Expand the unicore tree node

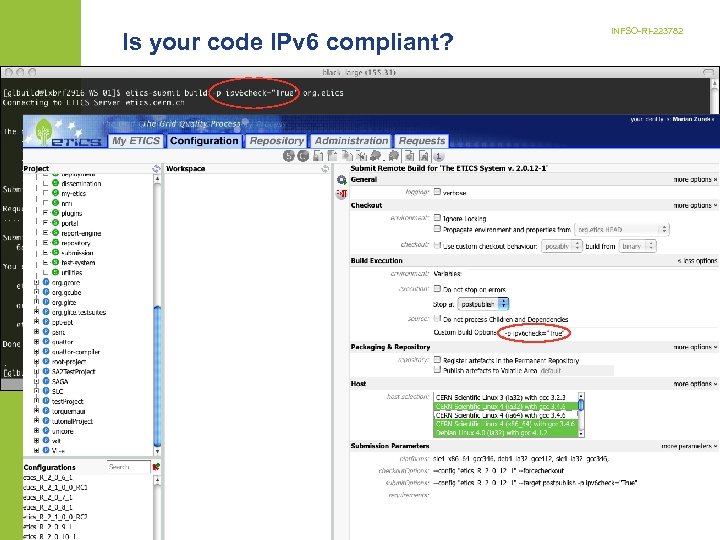pyautogui.click(x=36, y=431)
